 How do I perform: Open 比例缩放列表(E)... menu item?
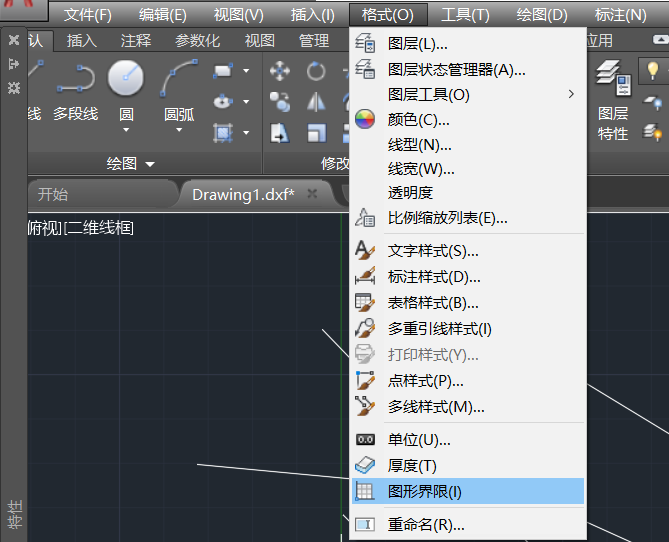[x=468, y=218]
